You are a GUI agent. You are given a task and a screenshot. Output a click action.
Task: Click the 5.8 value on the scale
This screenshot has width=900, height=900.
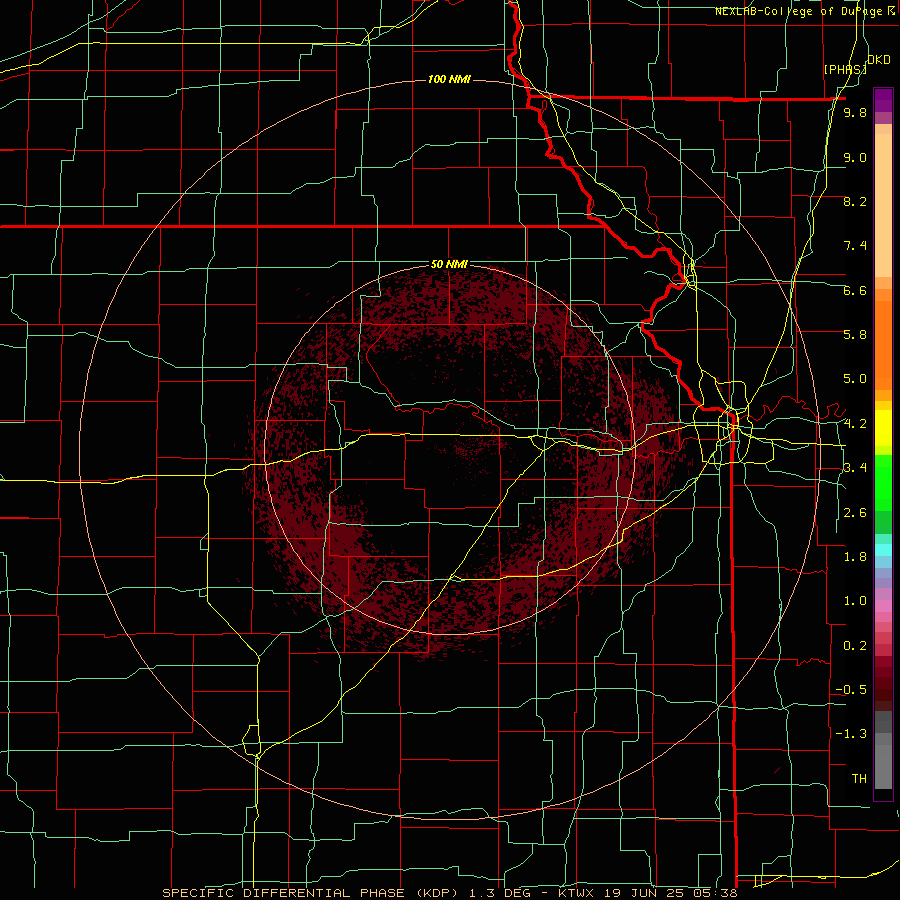tap(855, 335)
